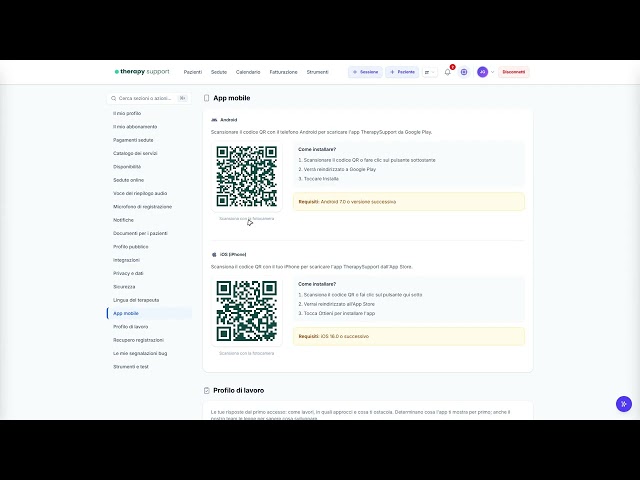This screenshot has height=480, width=640.
Task: Click the Profilo di lavoro heading
Action: pyautogui.click(x=239, y=391)
